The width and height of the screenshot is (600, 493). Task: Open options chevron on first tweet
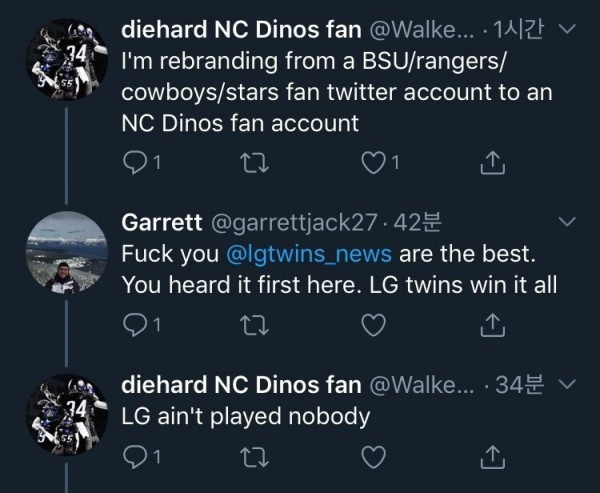pos(567,29)
